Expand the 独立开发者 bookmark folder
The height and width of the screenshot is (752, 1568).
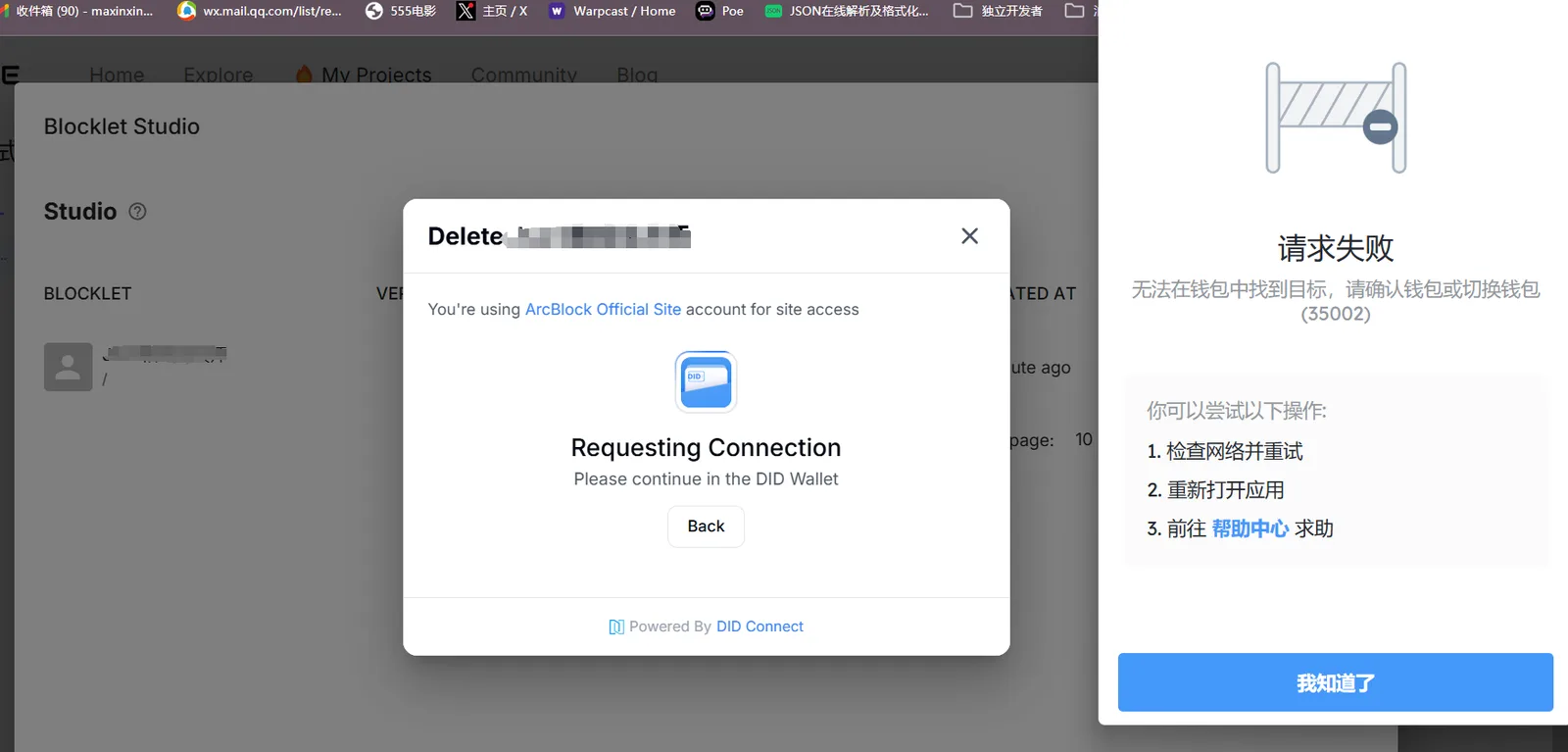coord(998,11)
